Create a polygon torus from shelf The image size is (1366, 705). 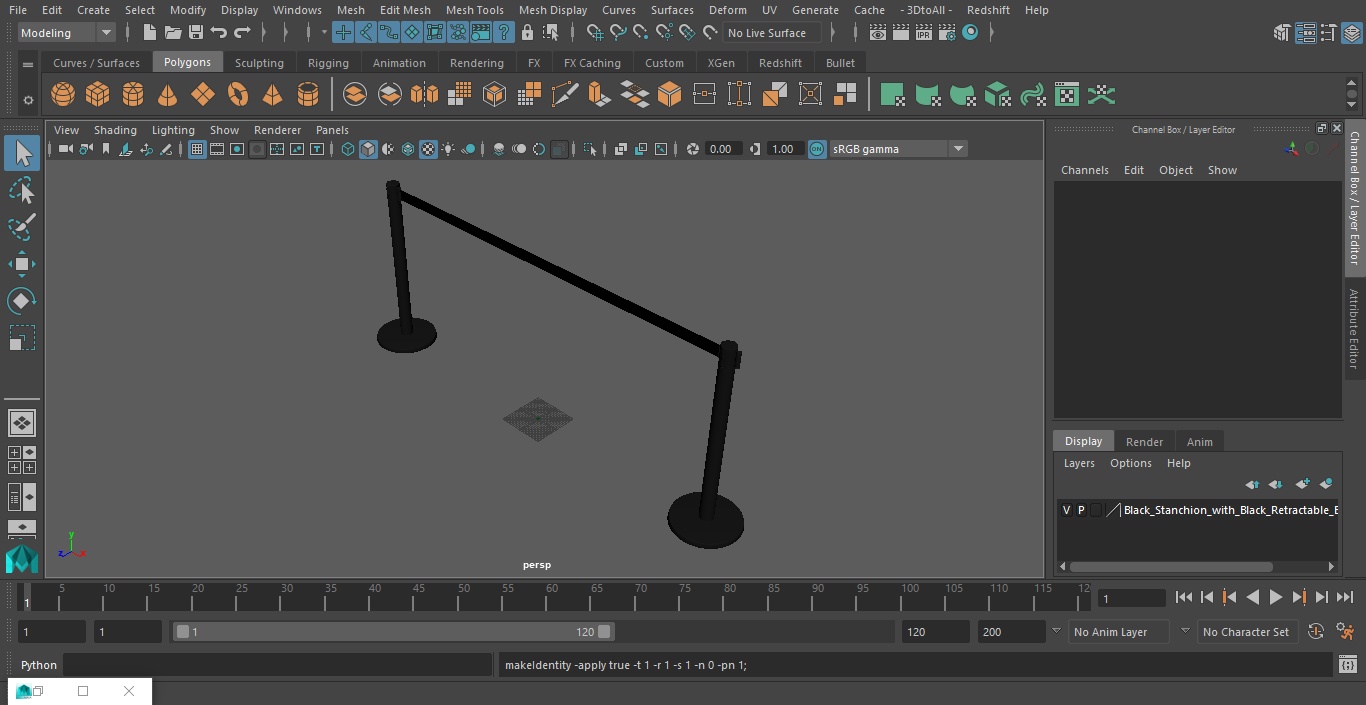(238, 95)
